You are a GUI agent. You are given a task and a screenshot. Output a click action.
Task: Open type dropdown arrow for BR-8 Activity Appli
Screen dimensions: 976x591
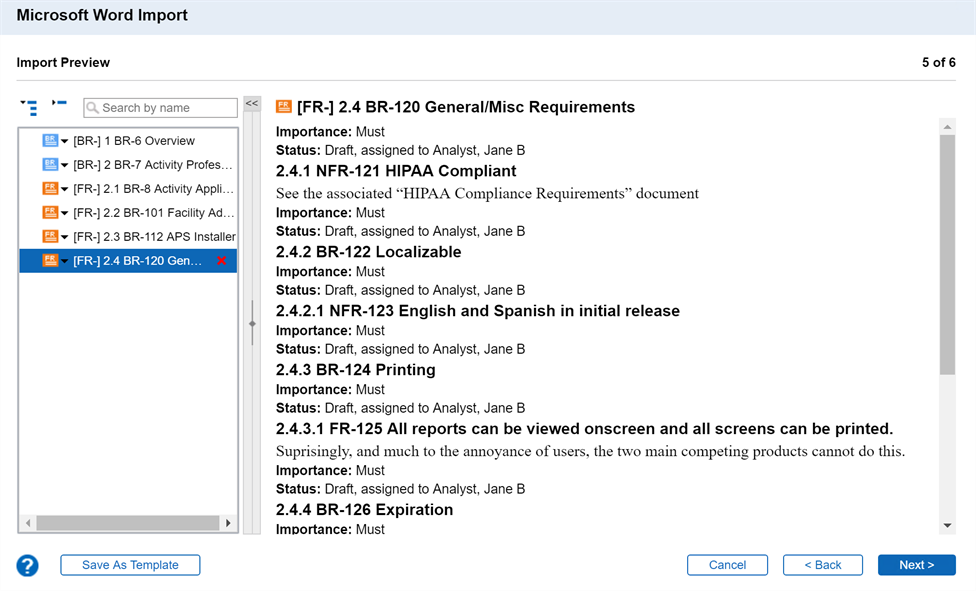(65, 190)
